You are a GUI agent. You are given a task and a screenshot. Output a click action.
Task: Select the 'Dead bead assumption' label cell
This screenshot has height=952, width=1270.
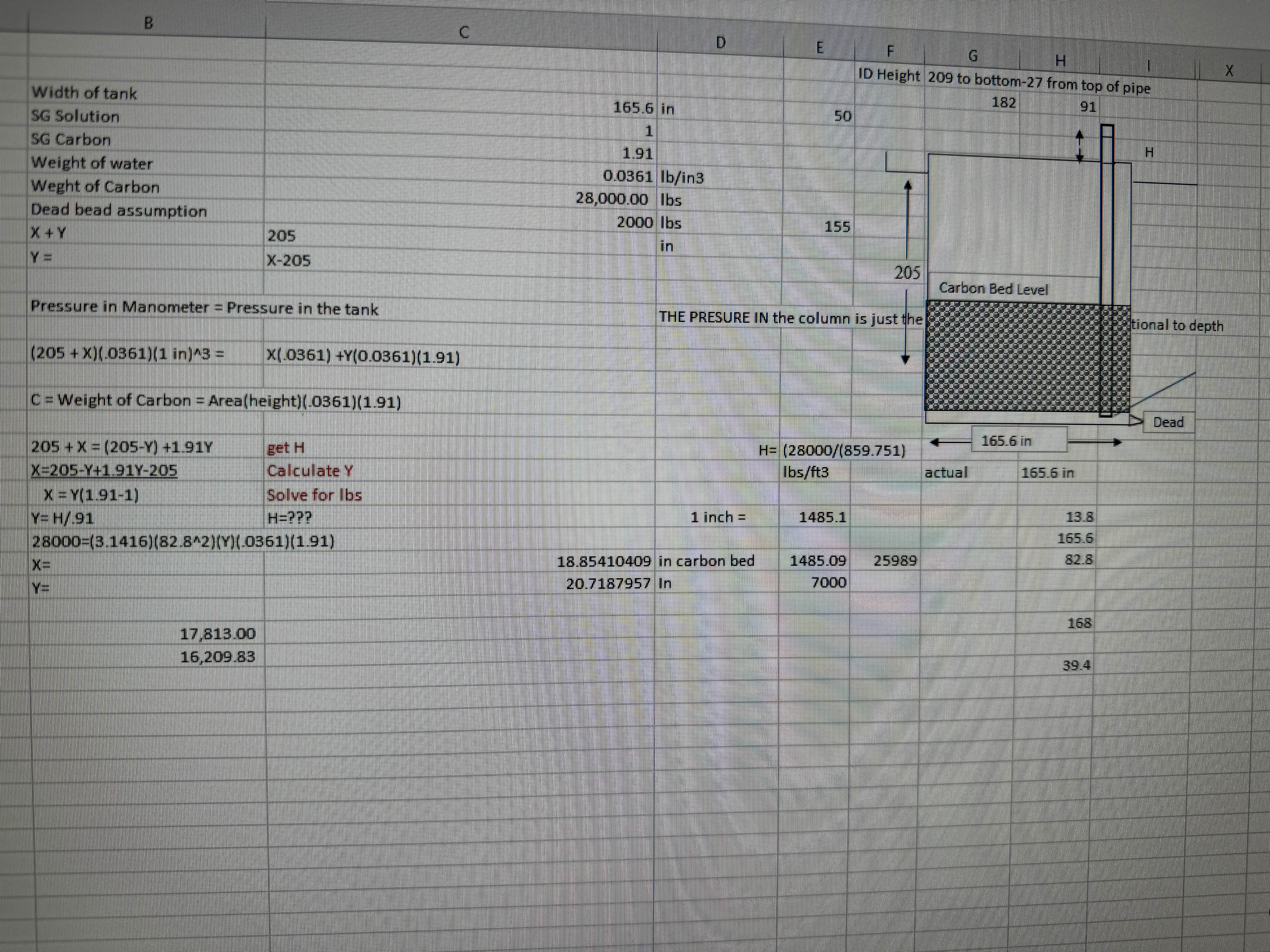pos(119,211)
